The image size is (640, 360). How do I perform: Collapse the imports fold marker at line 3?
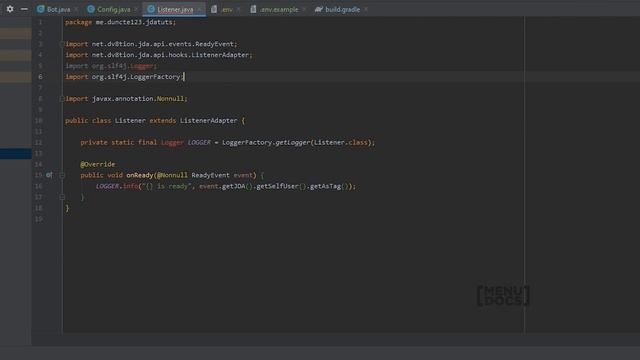(x=62, y=44)
